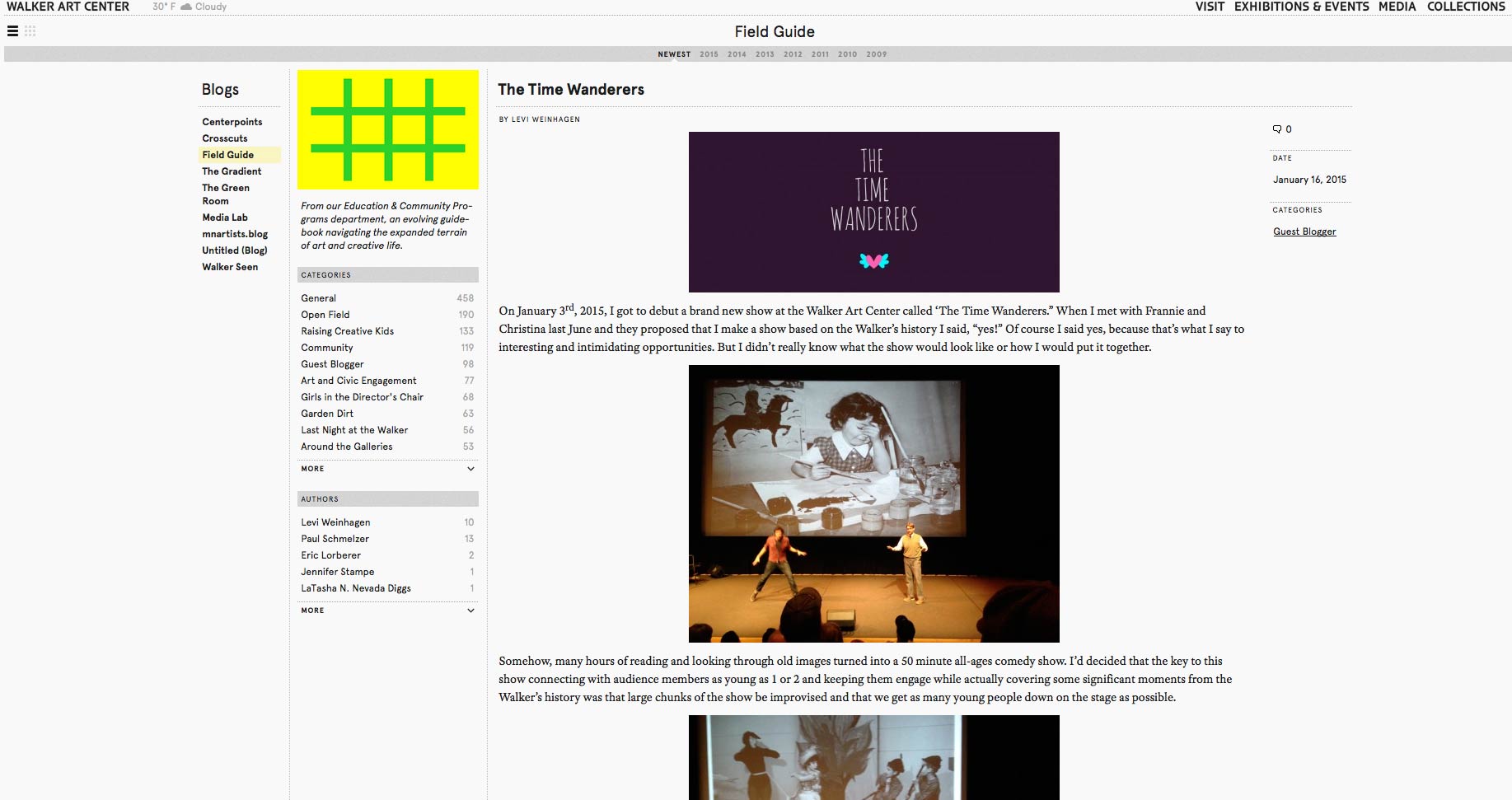
Task: Open the stage performance photo
Action: point(873,503)
